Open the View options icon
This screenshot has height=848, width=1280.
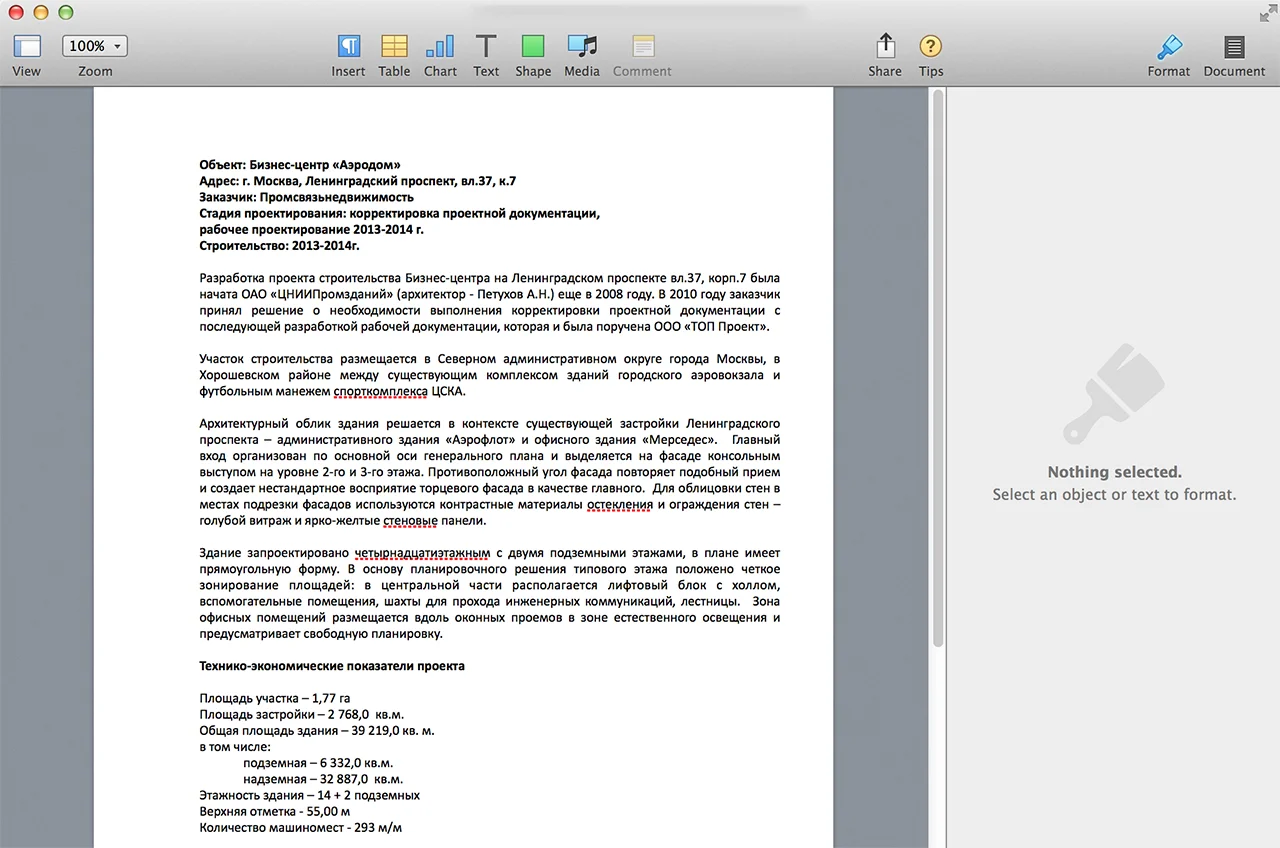coord(26,46)
